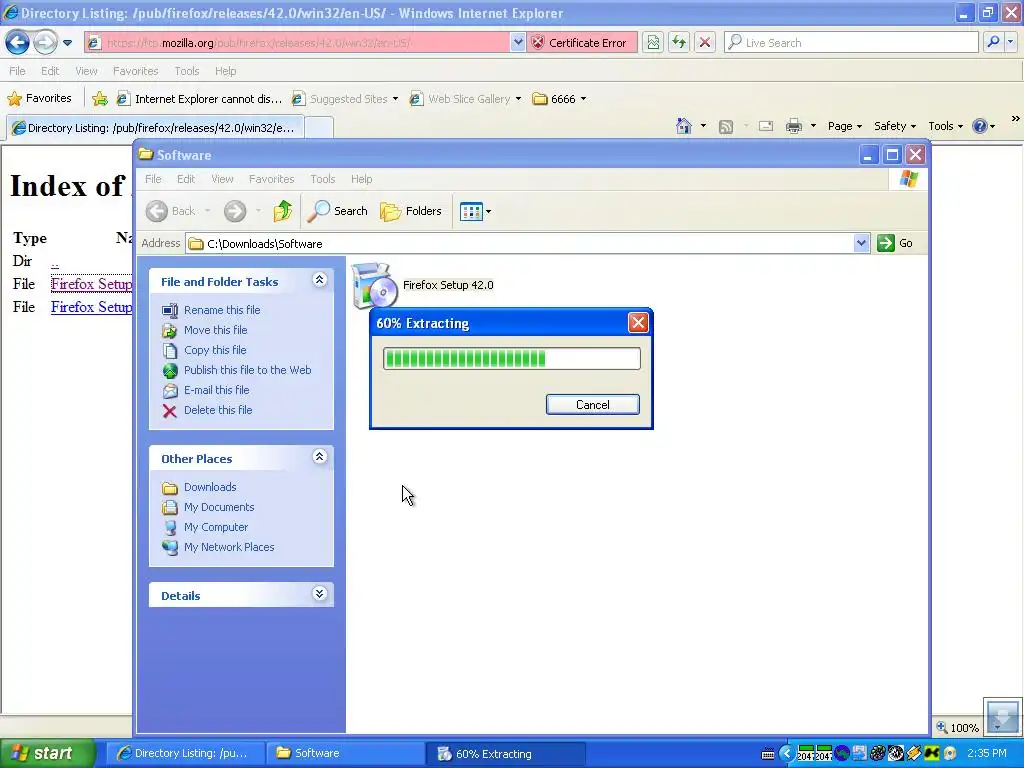Open the File menu in Software window
This screenshot has height=768, width=1024.
[153, 179]
